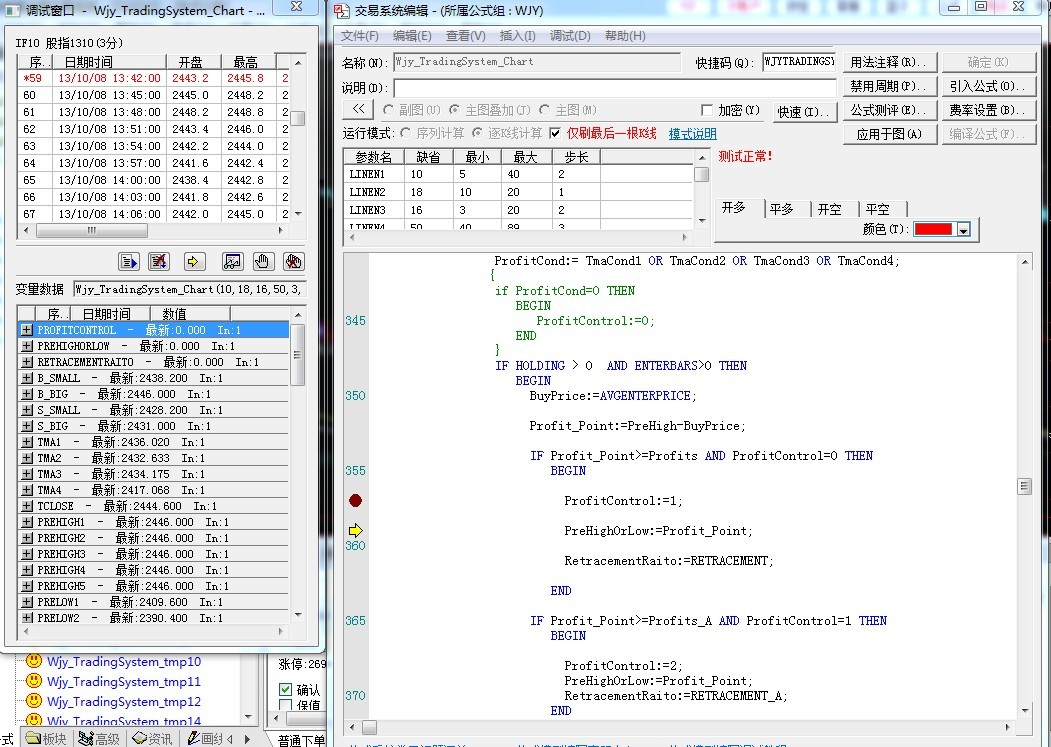Toggle the 加密 encryption checkbox

pyautogui.click(x=707, y=110)
